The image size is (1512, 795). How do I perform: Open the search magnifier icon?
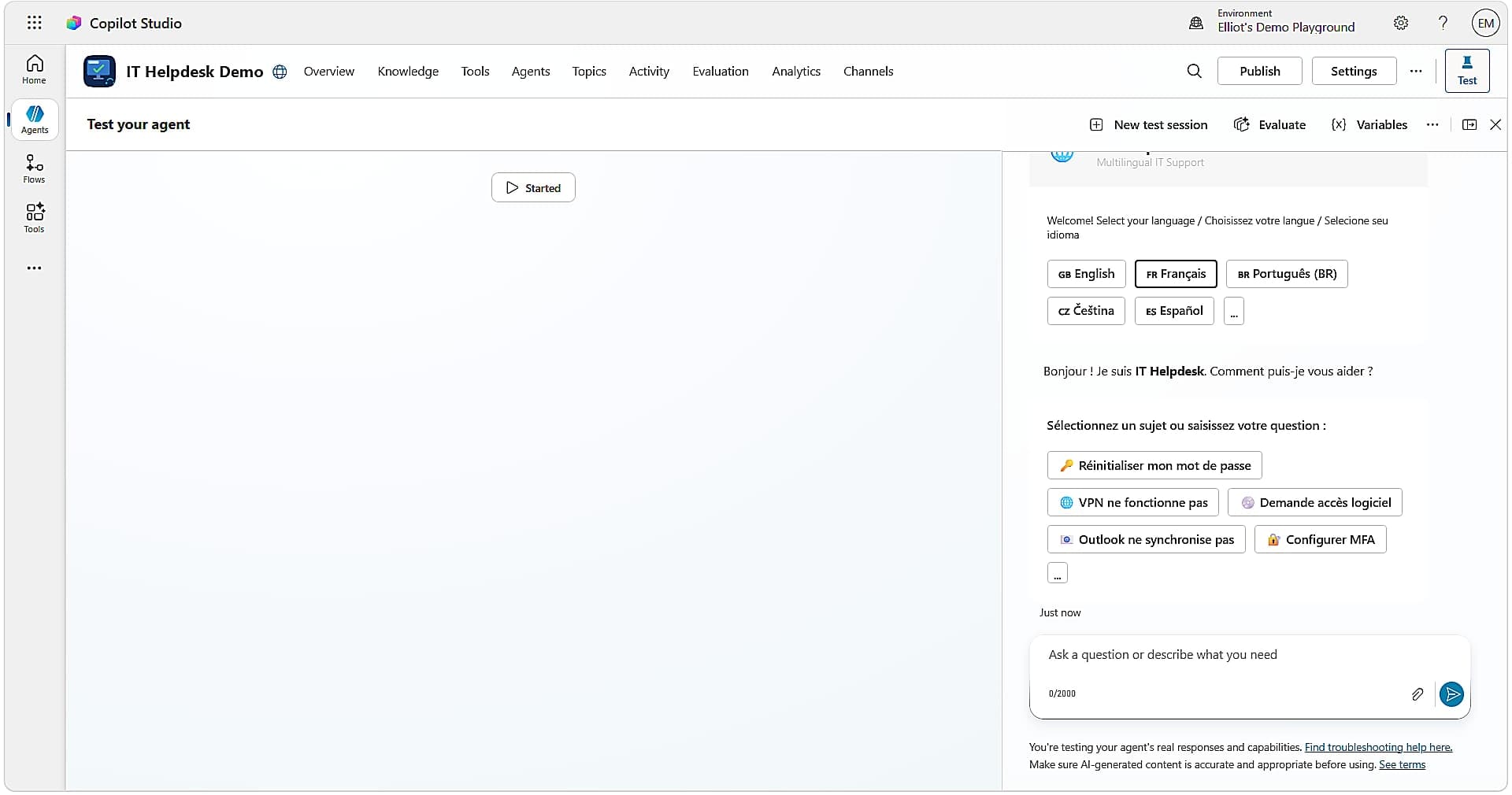(1195, 71)
